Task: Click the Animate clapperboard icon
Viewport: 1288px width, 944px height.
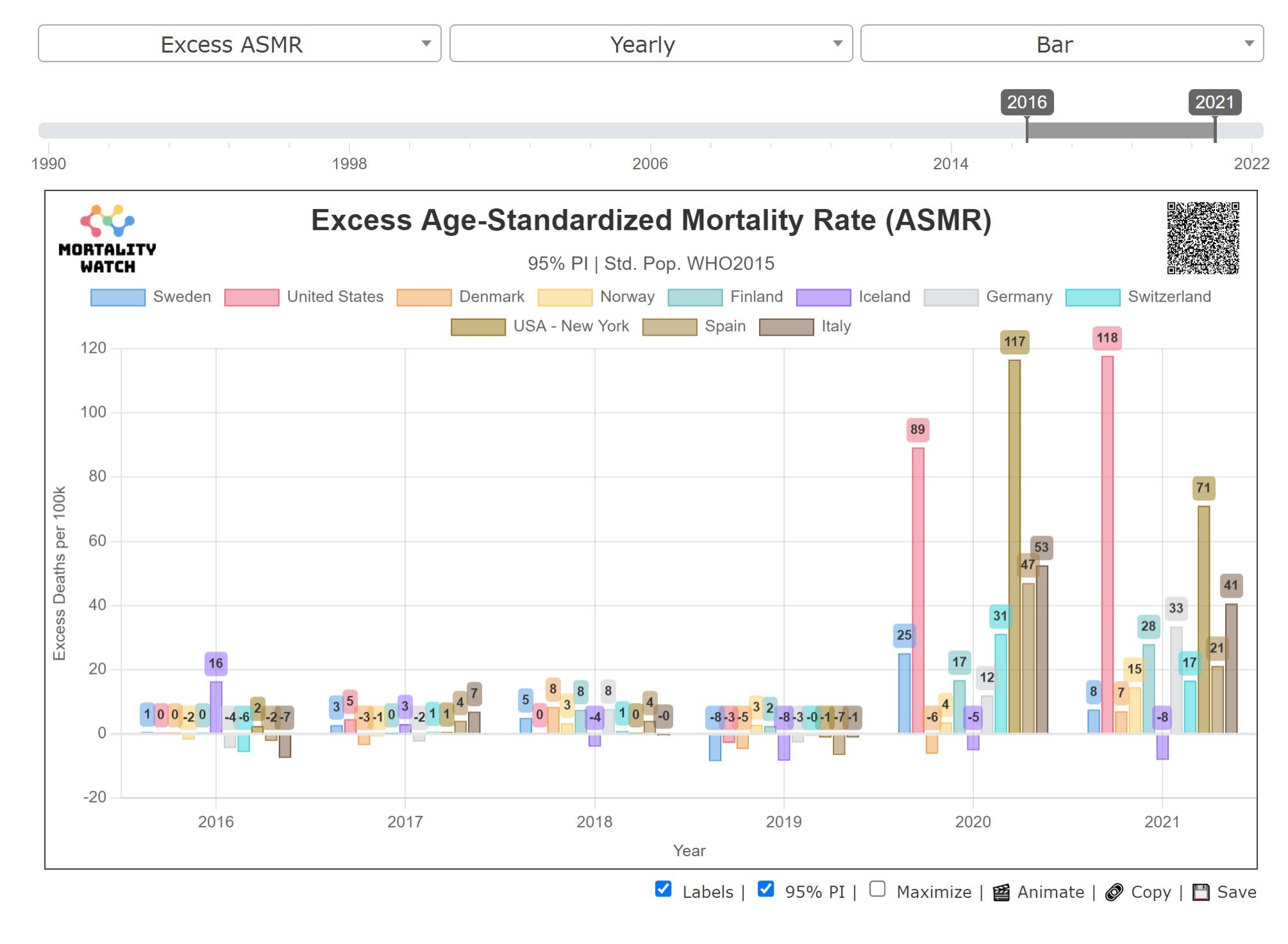Action: coord(1001,892)
